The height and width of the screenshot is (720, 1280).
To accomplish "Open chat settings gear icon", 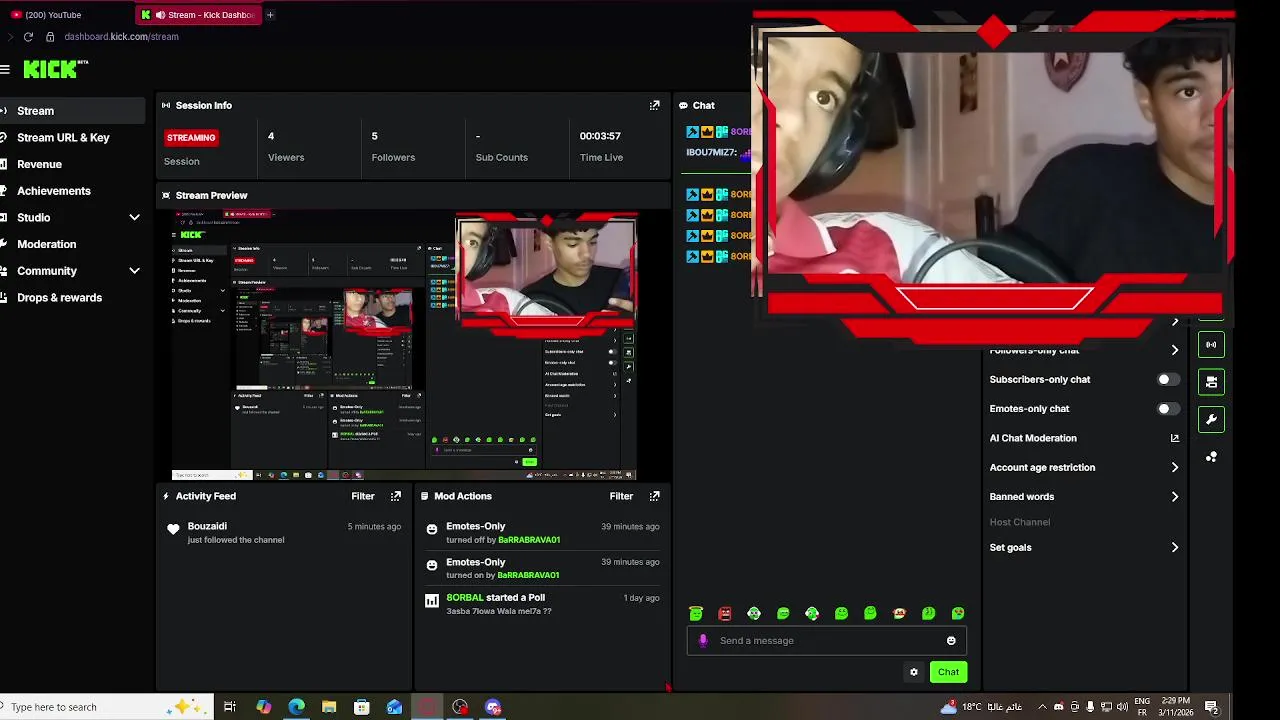I will (x=913, y=672).
